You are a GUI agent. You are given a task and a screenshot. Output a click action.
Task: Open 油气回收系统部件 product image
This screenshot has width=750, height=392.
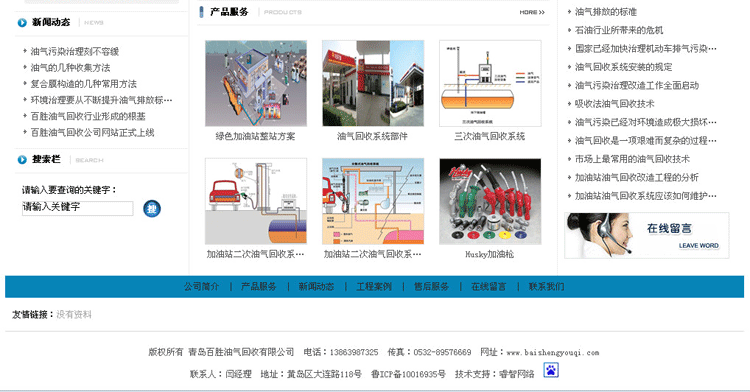point(373,83)
